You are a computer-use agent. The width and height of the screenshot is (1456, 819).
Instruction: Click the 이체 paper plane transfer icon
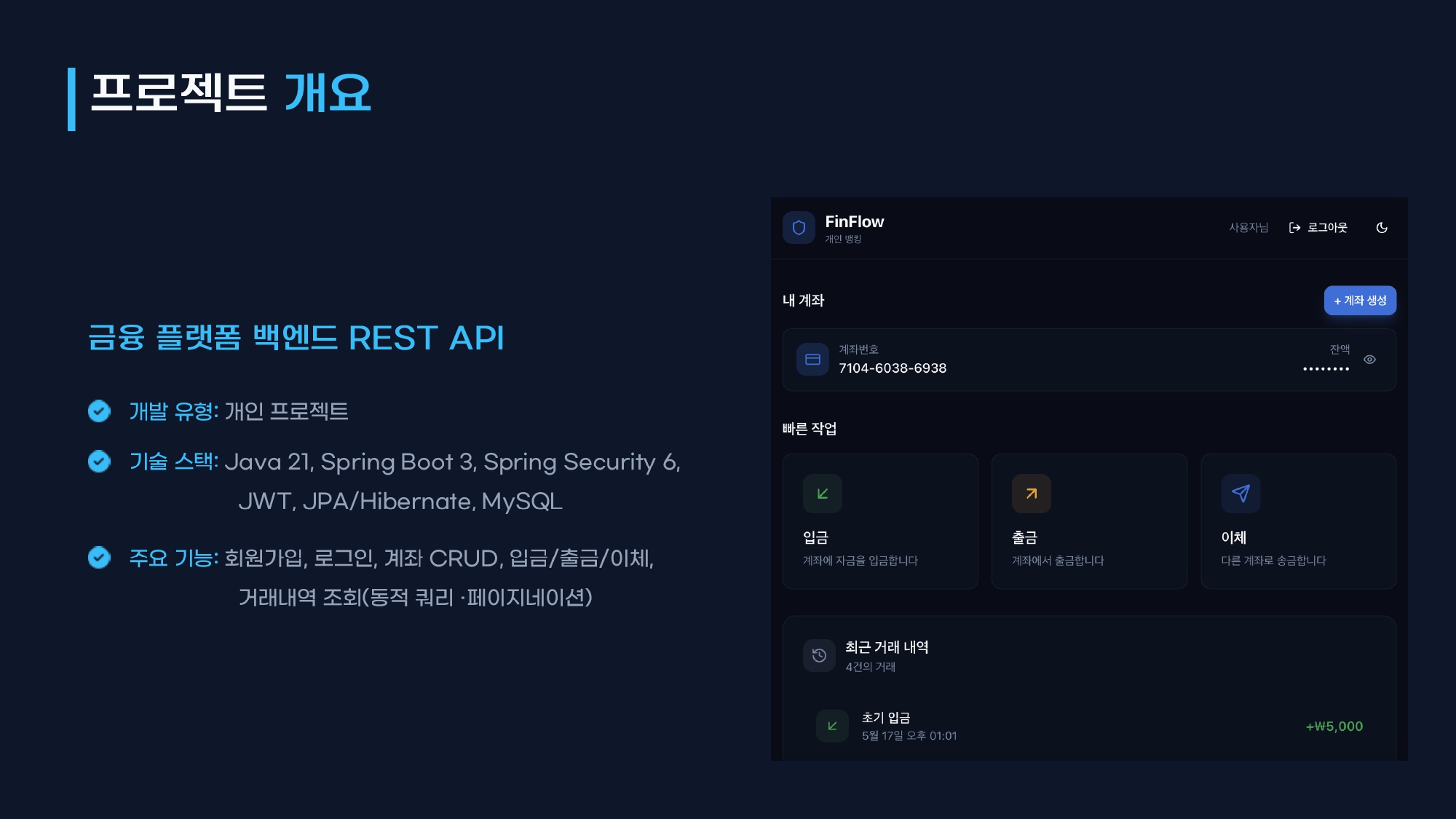(x=1241, y=494)
